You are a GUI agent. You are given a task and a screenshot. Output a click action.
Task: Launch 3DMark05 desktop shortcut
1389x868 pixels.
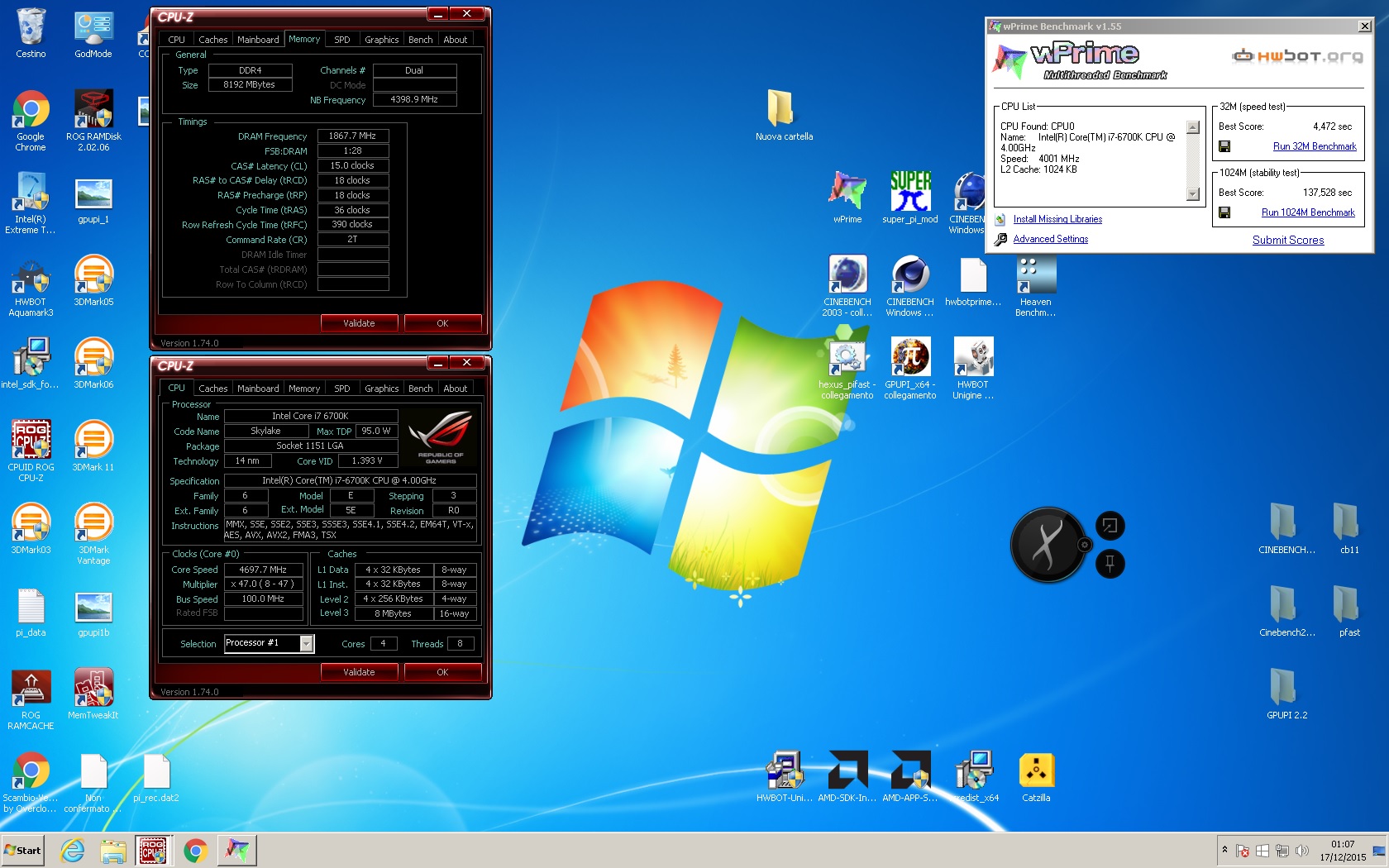point(93,281)
